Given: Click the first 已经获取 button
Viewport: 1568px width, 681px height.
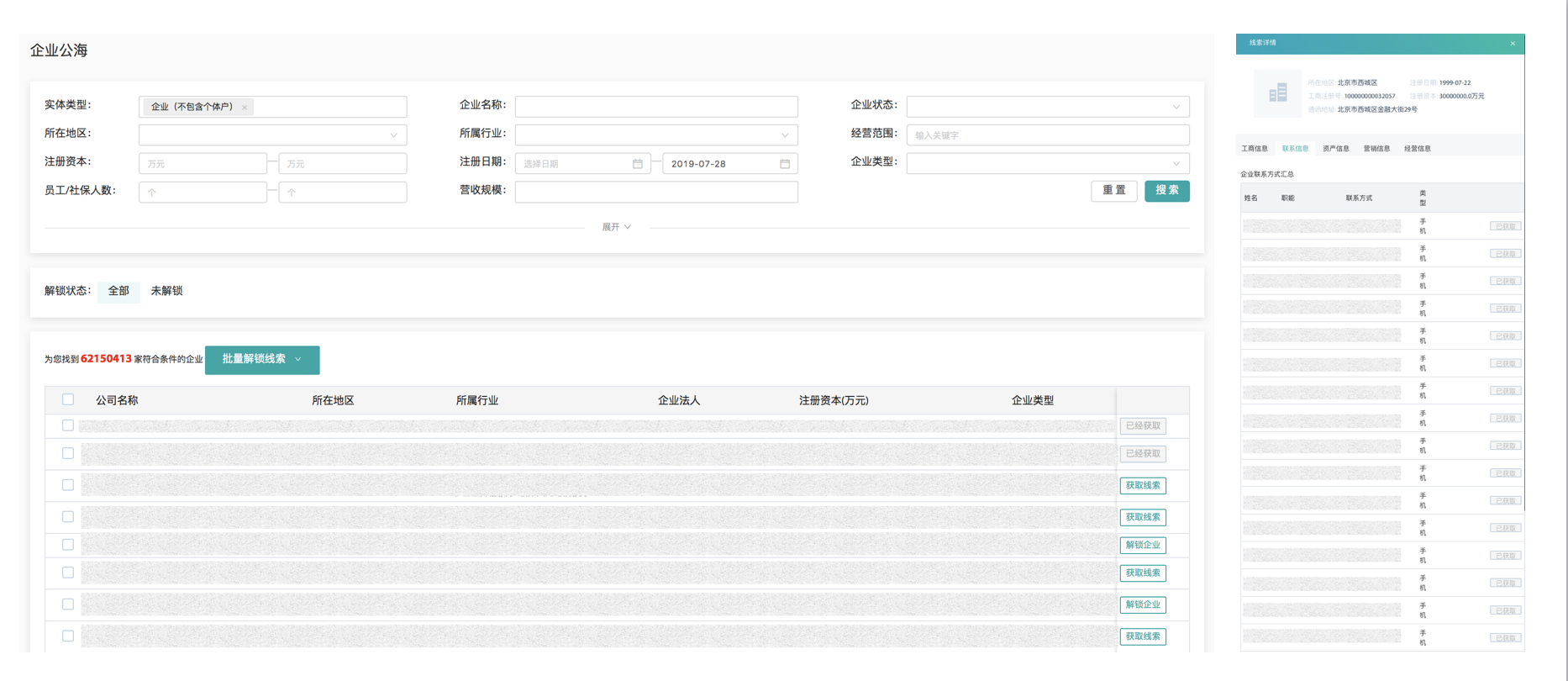Looking at the screenshot, I should point(1143,425).
